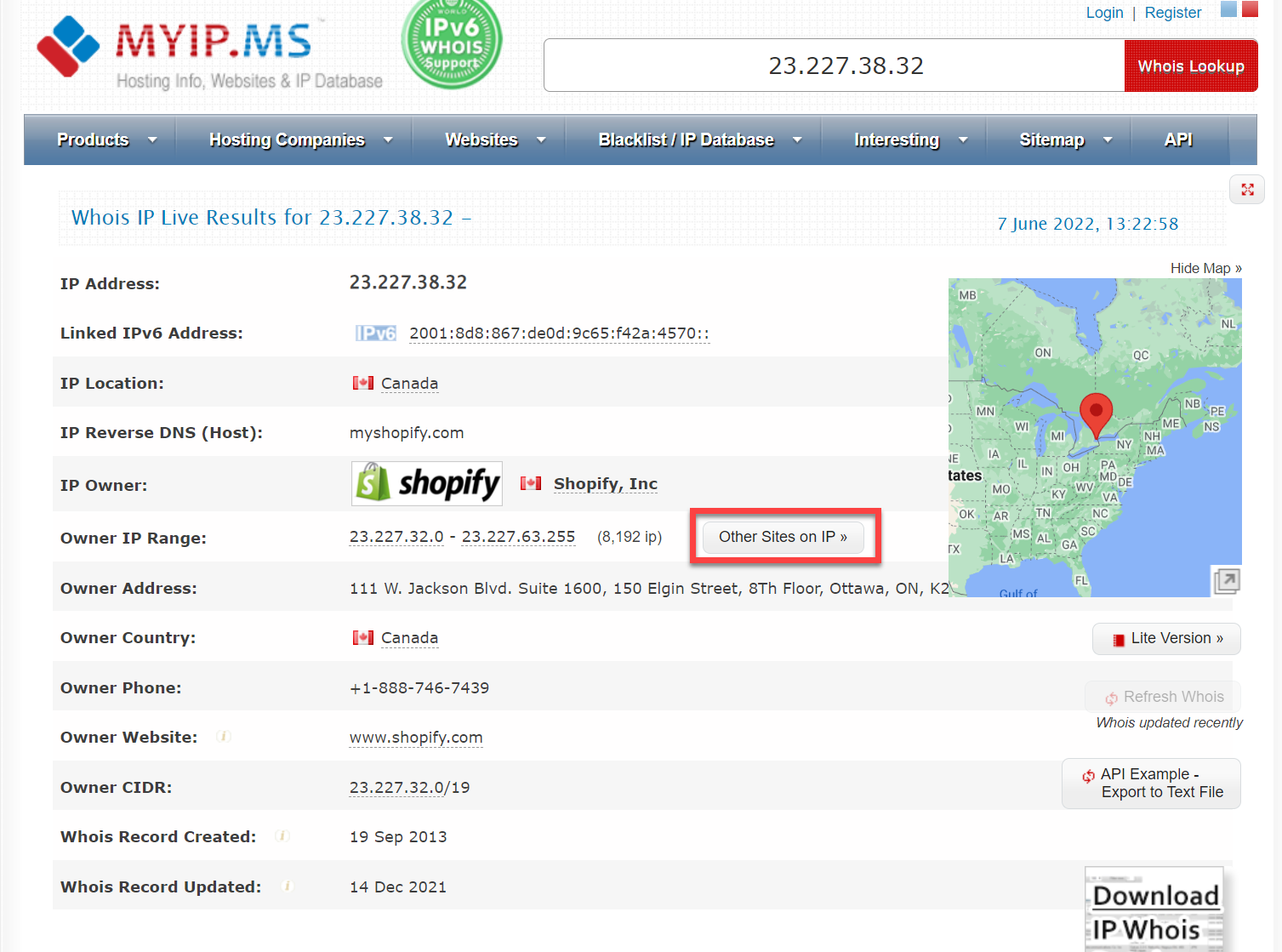Click range end 23.227.63.255 link
1282x952 pixels.
click(x=518, y=537)
